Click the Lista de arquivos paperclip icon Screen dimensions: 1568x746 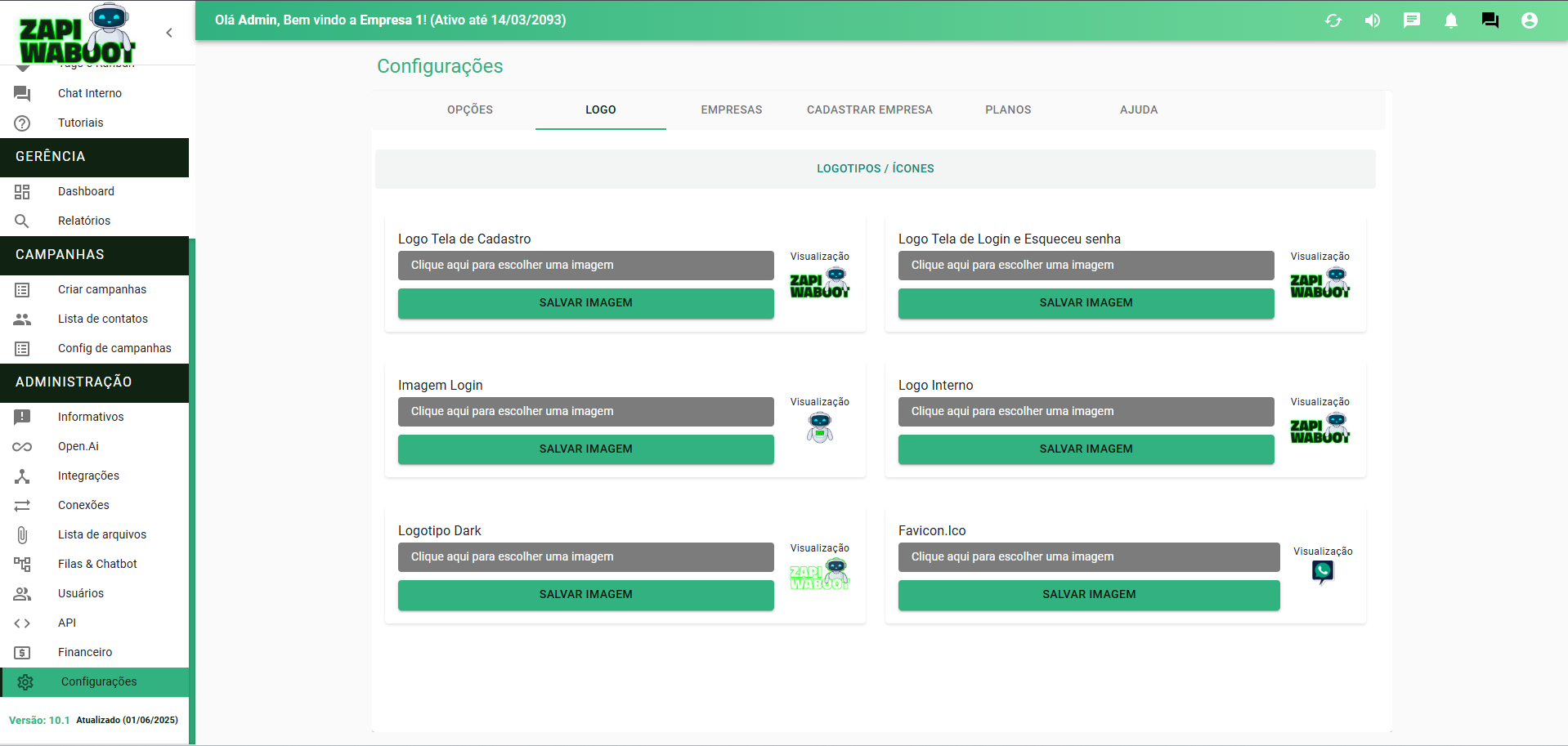(x=22, y=534)
